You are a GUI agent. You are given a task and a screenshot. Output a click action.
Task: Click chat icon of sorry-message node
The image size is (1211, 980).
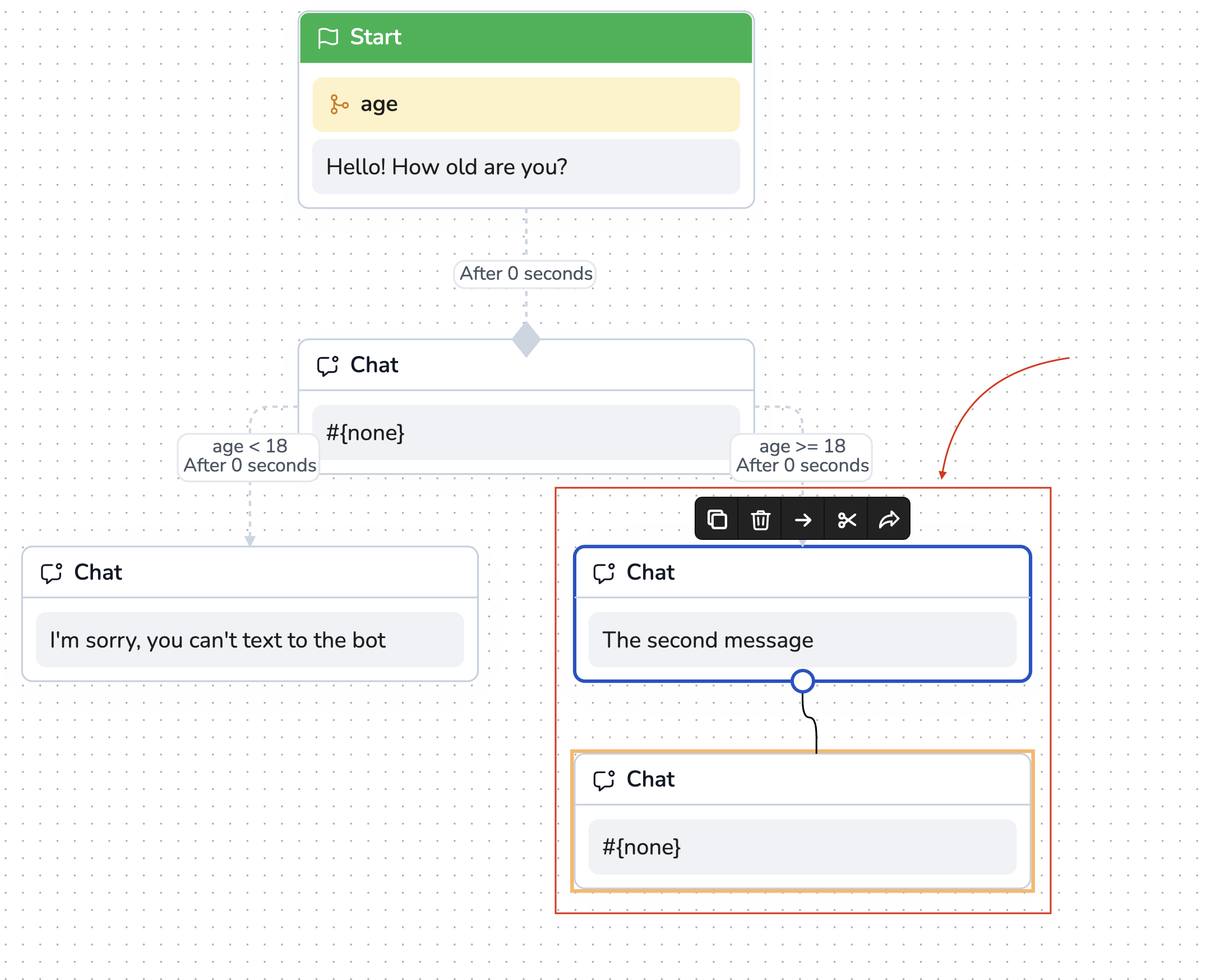coord(52,573)
